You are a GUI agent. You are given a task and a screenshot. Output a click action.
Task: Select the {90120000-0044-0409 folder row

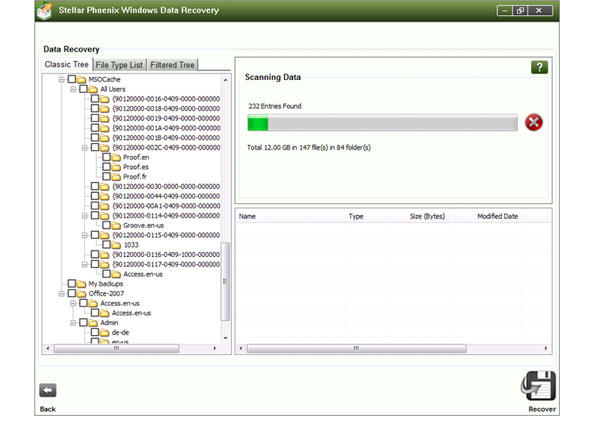click(x=166, y=196)
